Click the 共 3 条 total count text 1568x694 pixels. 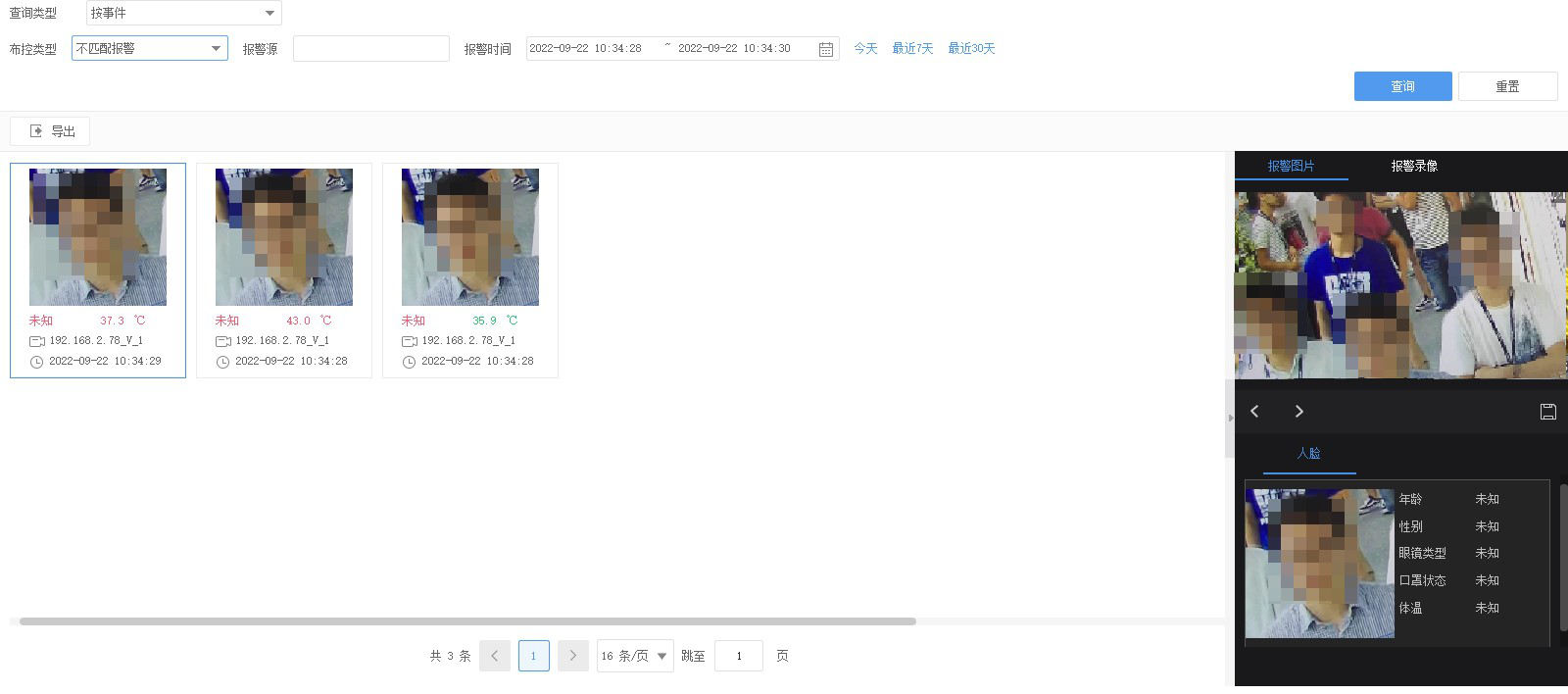click(451, 656)
